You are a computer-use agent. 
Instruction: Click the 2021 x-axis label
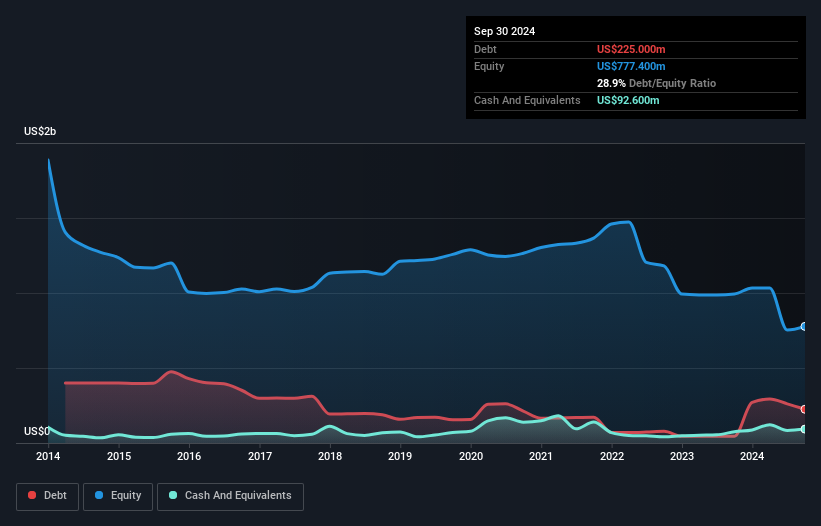click(x=541, y=456)
